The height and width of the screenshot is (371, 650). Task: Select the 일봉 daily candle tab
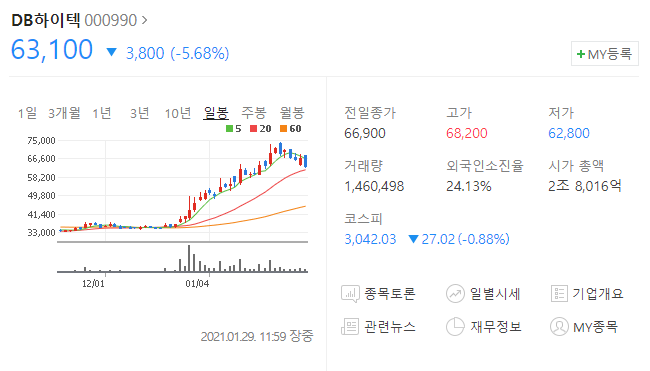(216, 113)
